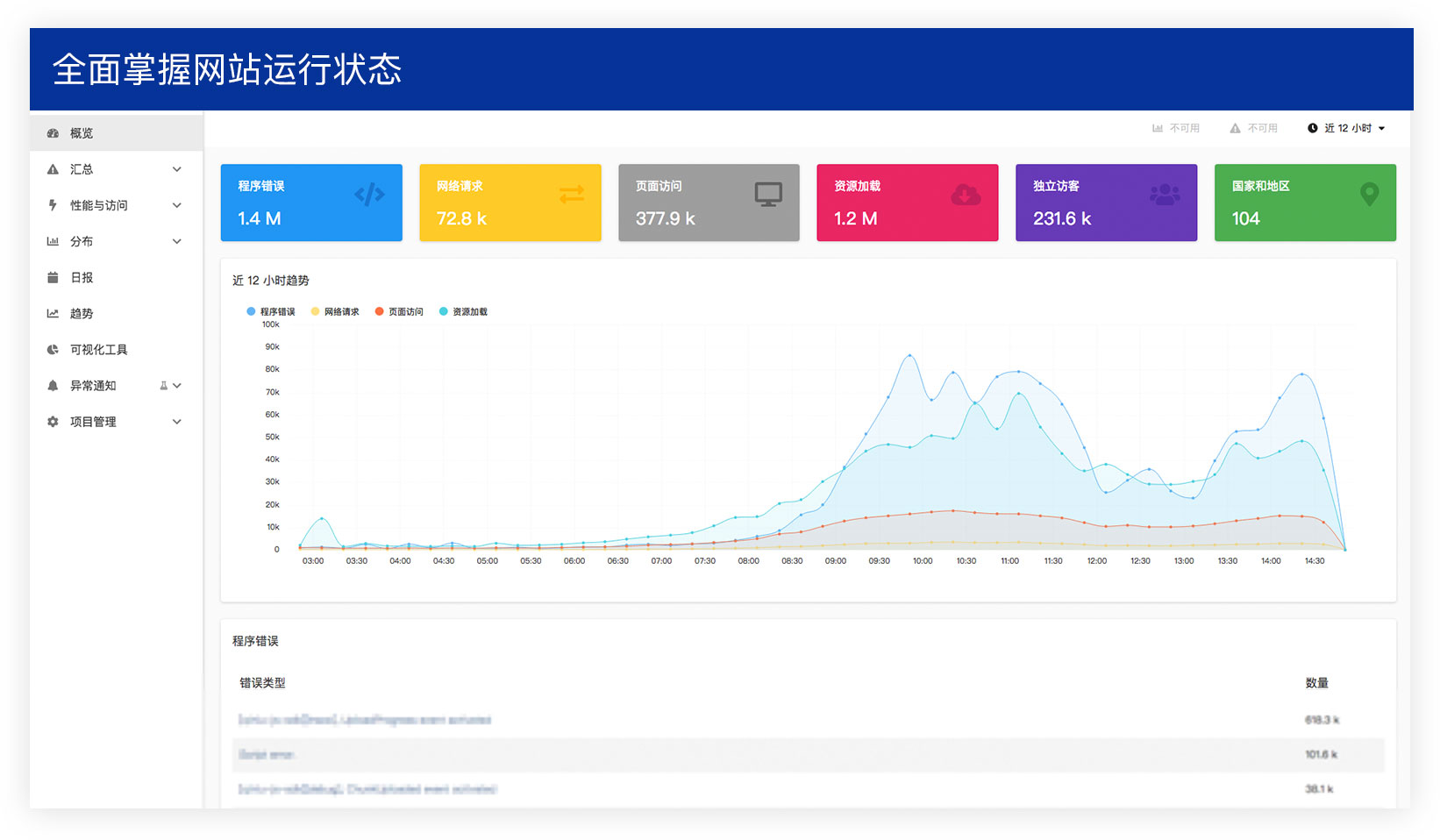Image resolution: width=1440 pixels, height=840 pixels.
Task: Click the 14:30 label on chart axis
Action: [1315, 561]
